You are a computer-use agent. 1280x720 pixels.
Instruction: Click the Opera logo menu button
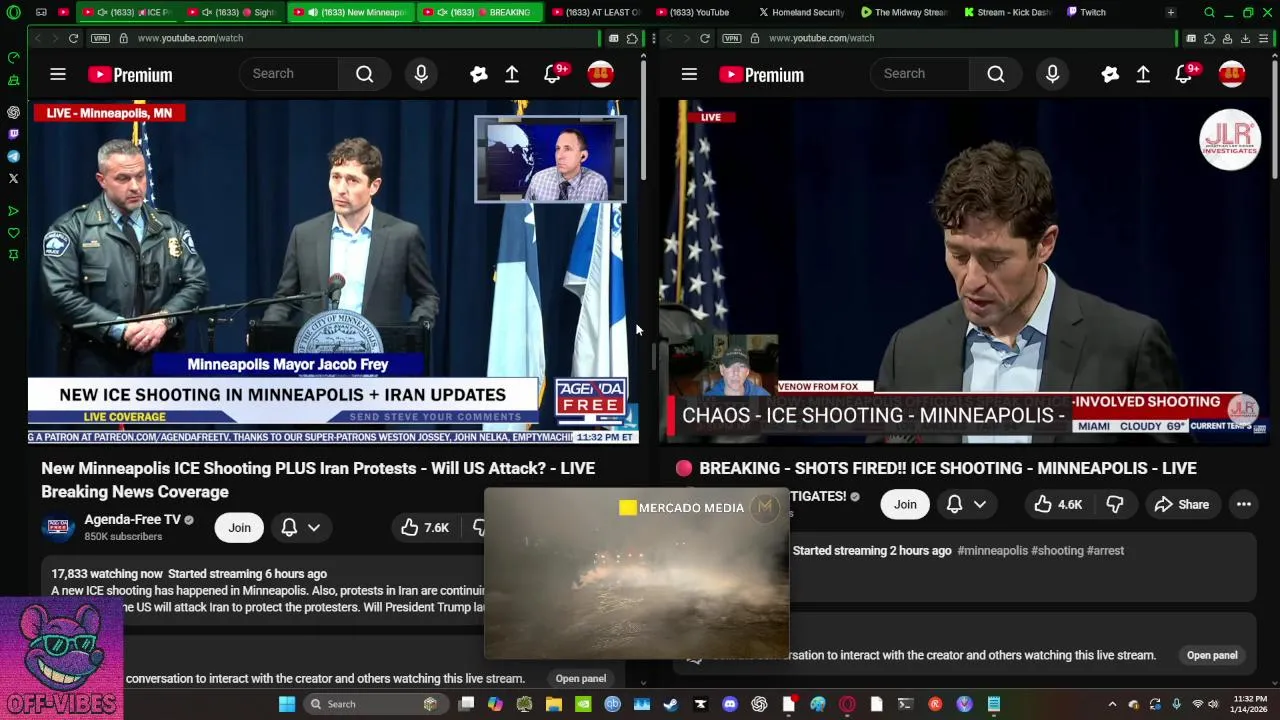pyautogui.click(x=13, y=13)
